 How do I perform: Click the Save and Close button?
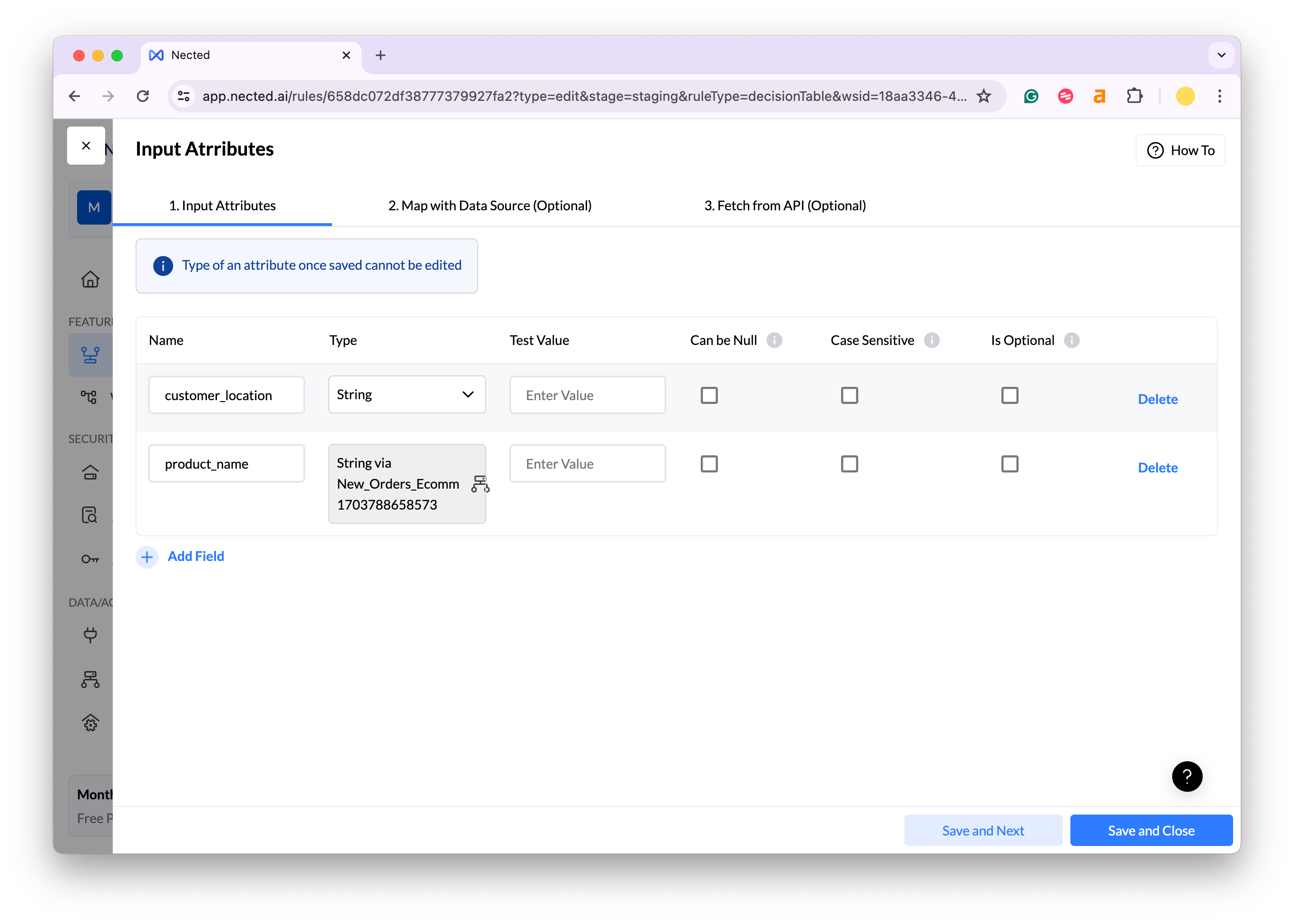(x=1151, y=830)
